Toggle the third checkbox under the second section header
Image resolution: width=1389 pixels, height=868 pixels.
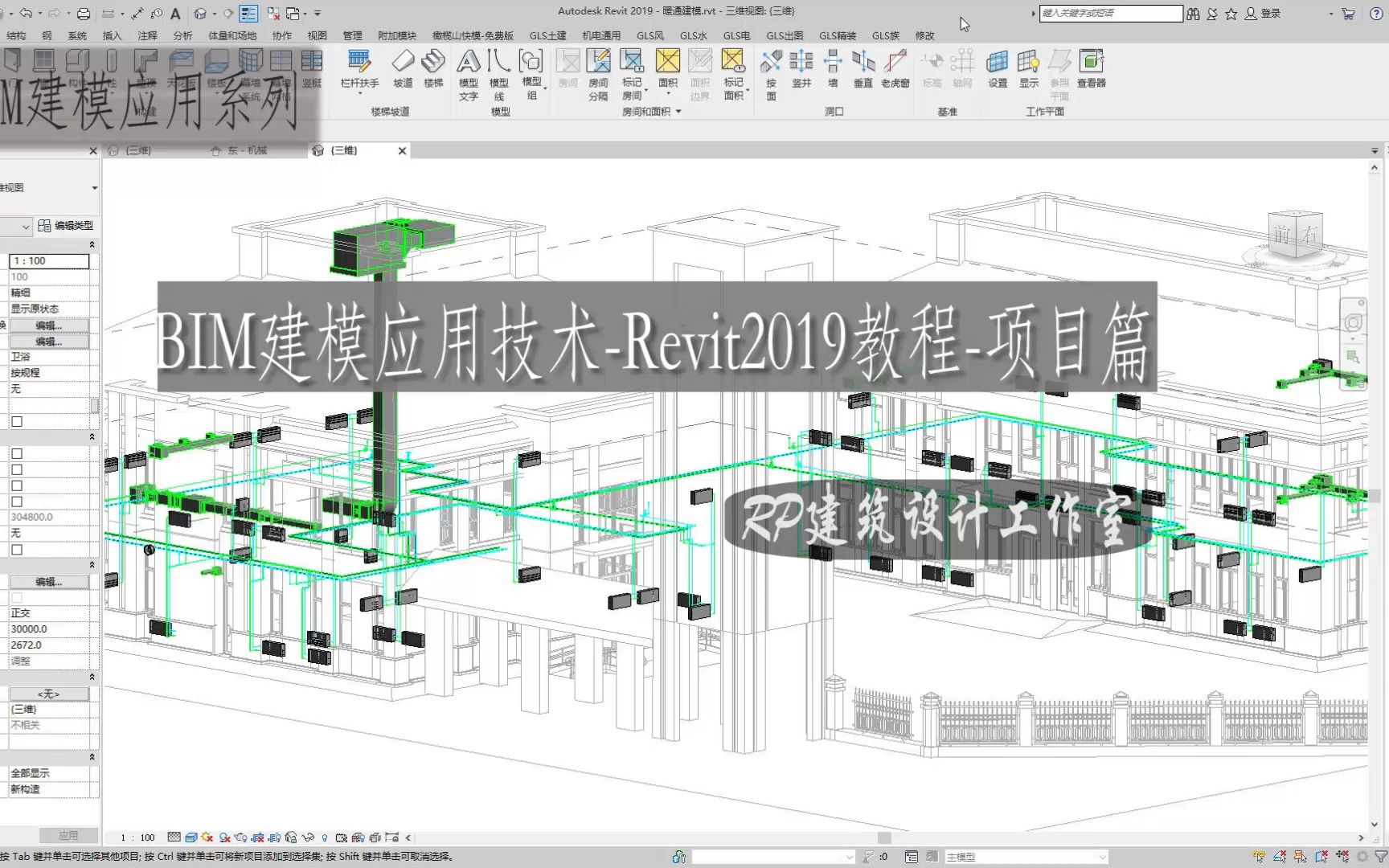coord(17,485)
